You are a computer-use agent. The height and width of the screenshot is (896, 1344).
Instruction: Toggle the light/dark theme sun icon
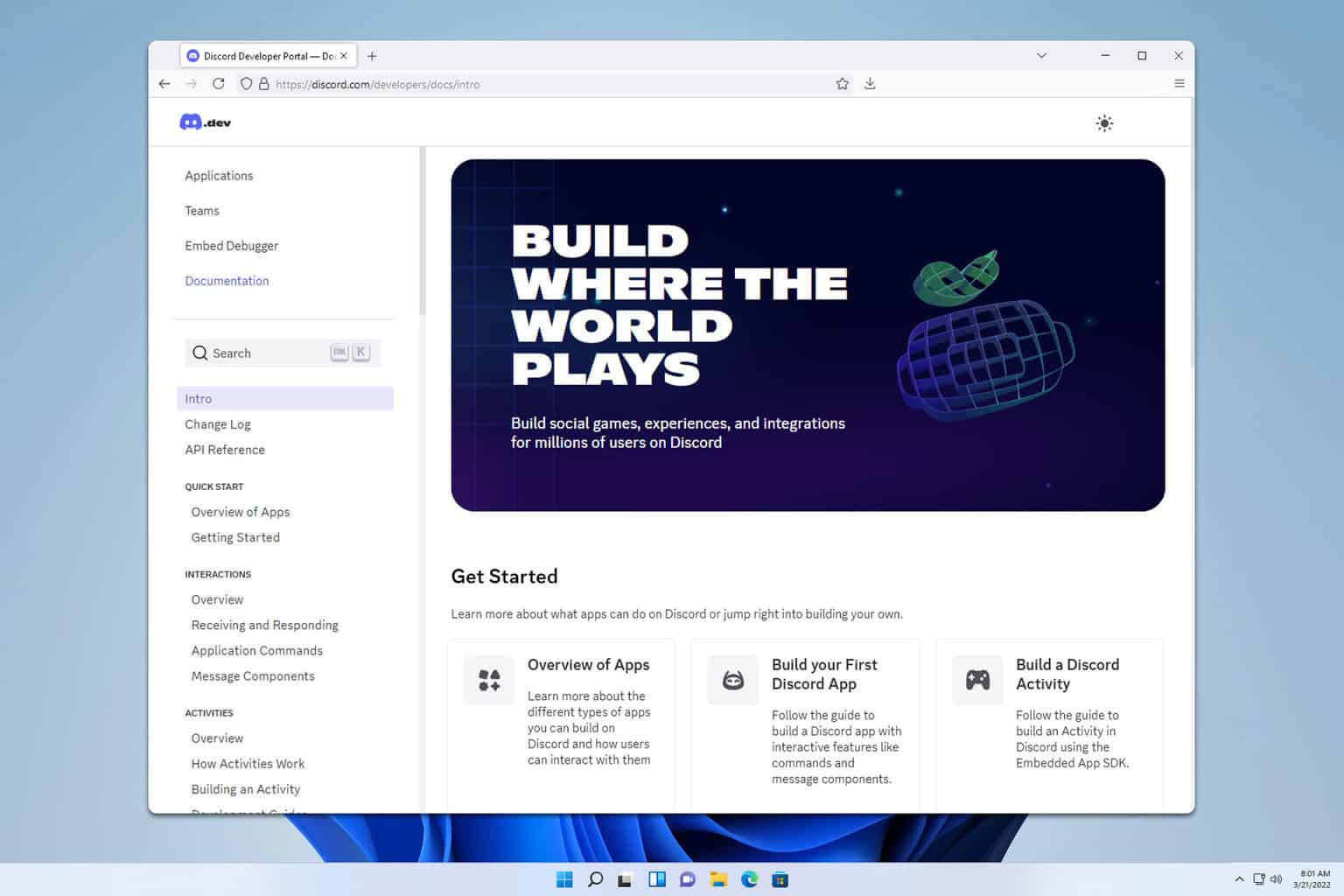coord(1104,123)
